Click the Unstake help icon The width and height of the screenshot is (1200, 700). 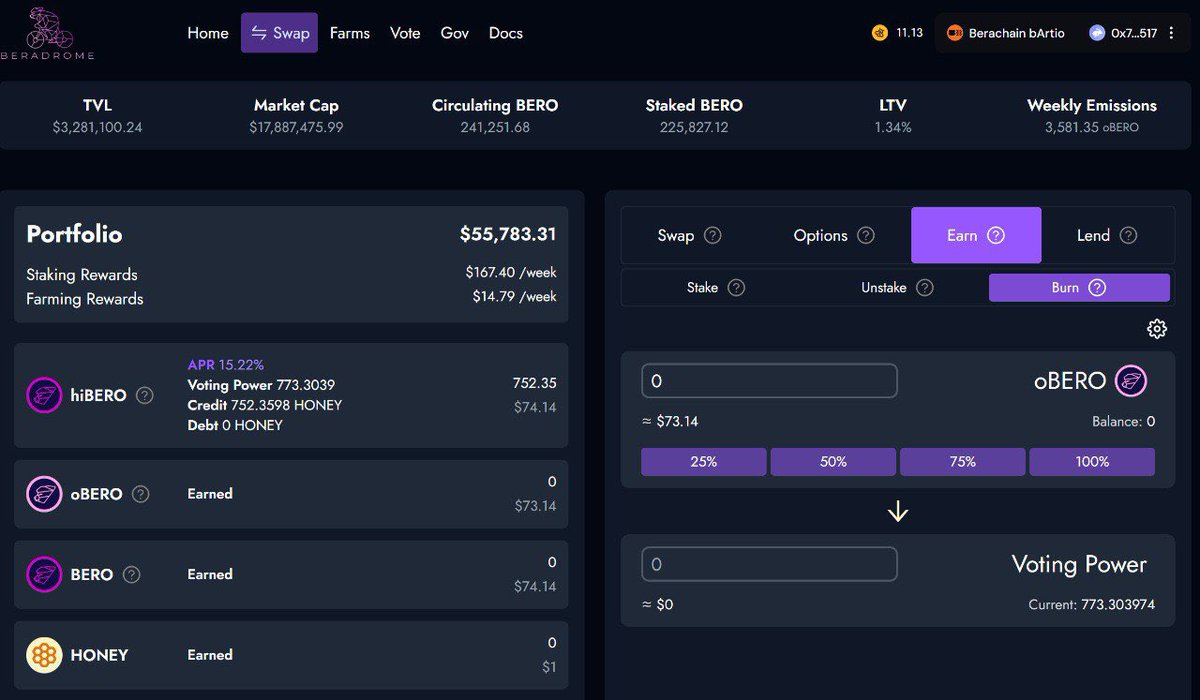pyautogui.click(x=925, y=288)
